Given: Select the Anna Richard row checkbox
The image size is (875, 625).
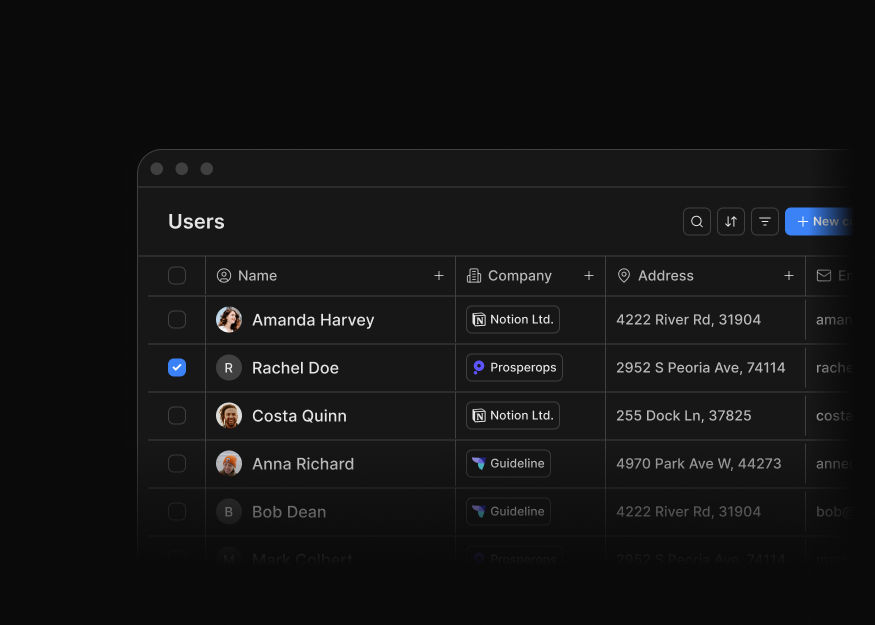Looking at the screenshot, I should [177, 463].
